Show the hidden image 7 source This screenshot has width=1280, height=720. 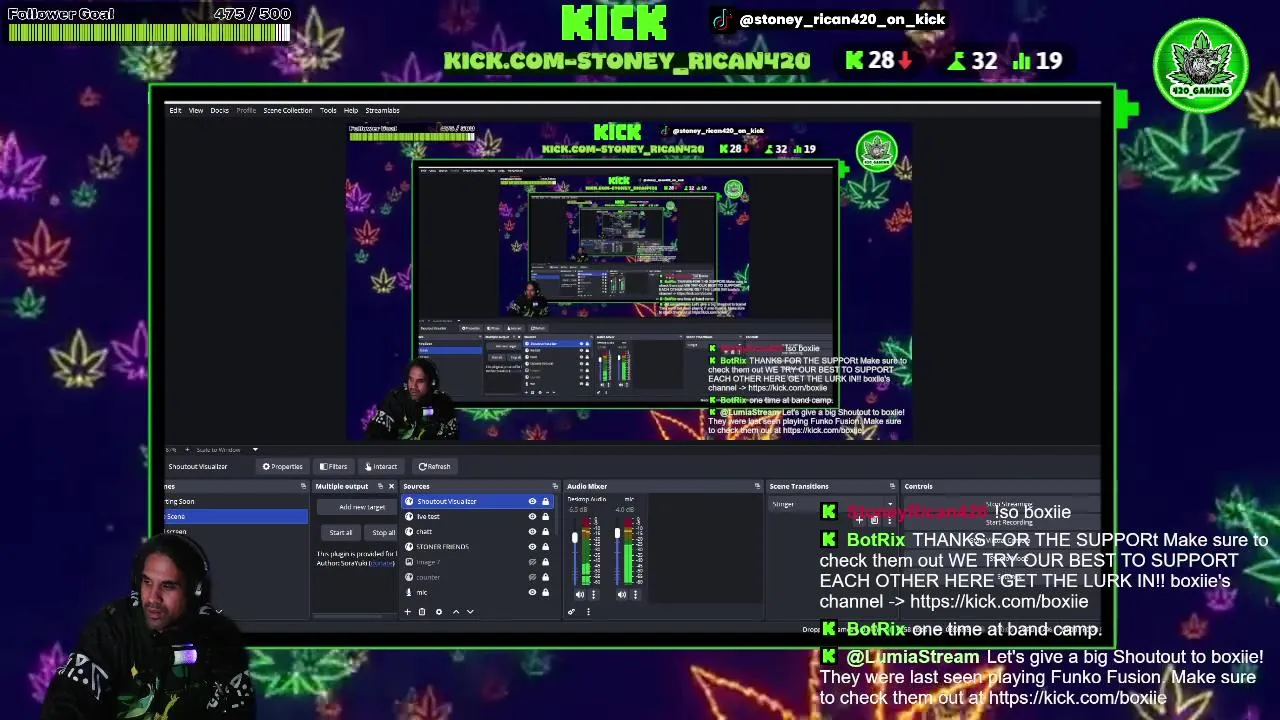coord(532,562)
